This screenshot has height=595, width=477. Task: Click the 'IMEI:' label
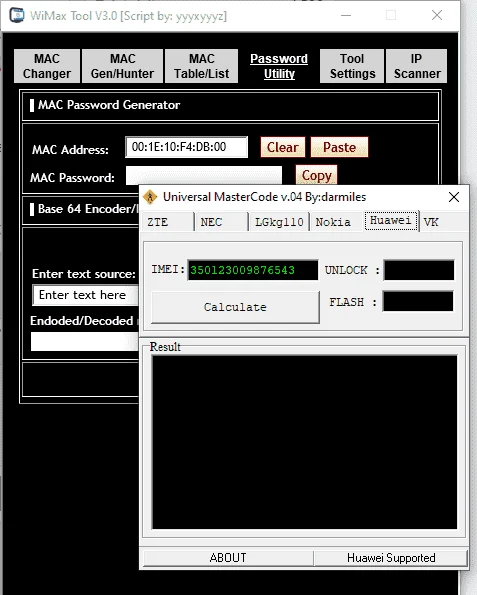tap(168, 269)
